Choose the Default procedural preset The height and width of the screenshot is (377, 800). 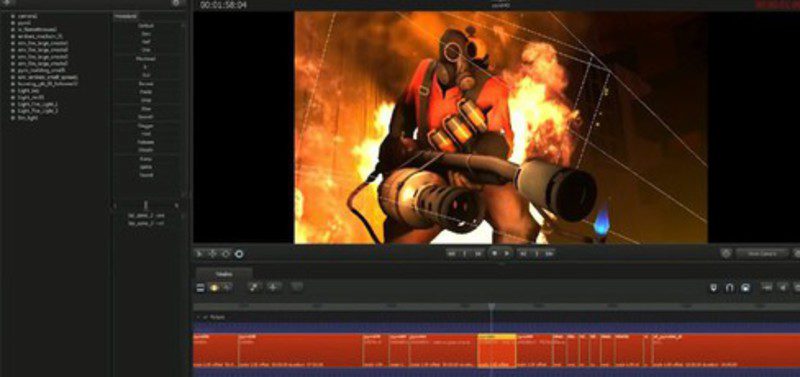coord(146,26)
